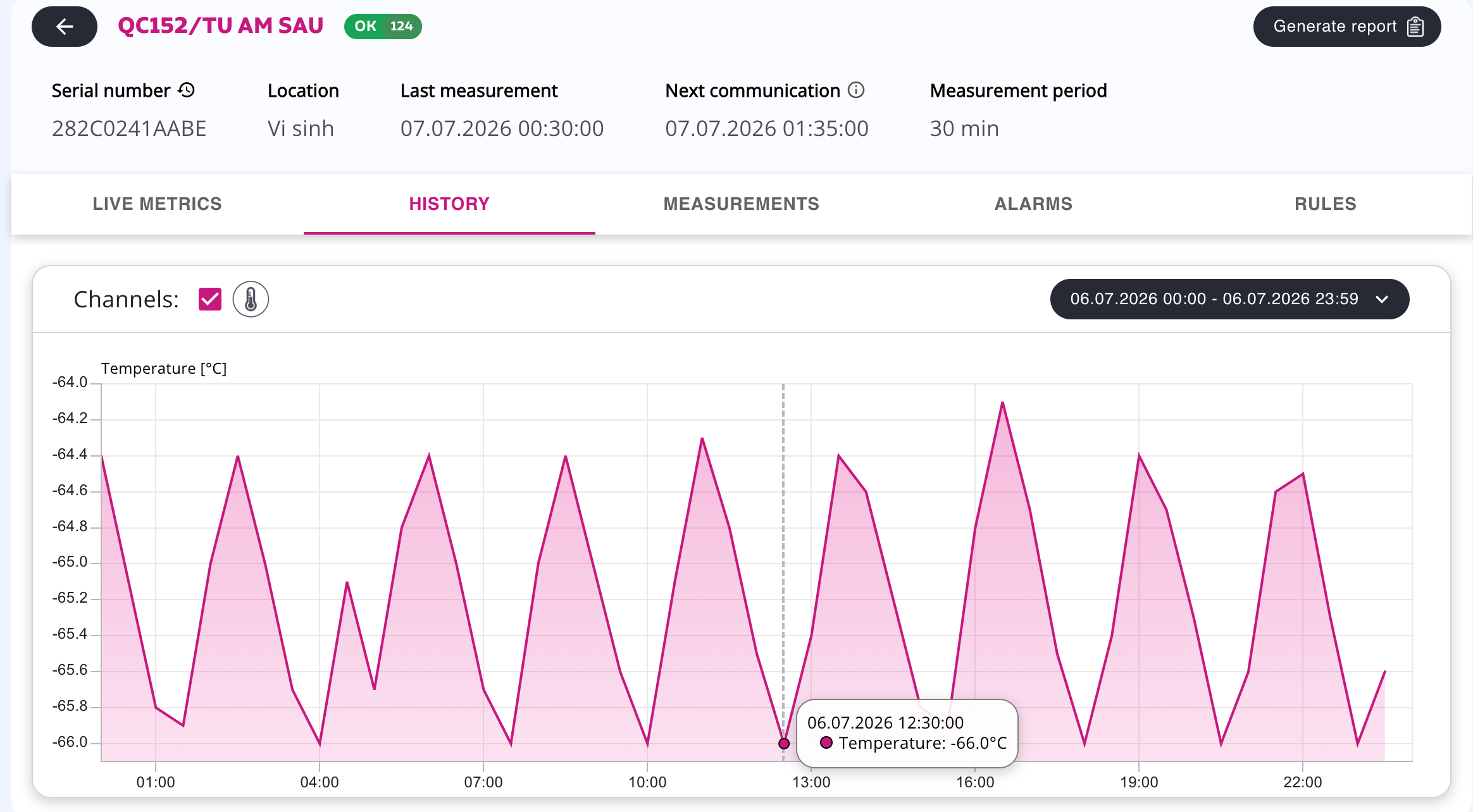Uncheck the temperature channel checkbox
Image resolution: width=1473 pixels, height=812 pixels.
[x=210, y=299]
